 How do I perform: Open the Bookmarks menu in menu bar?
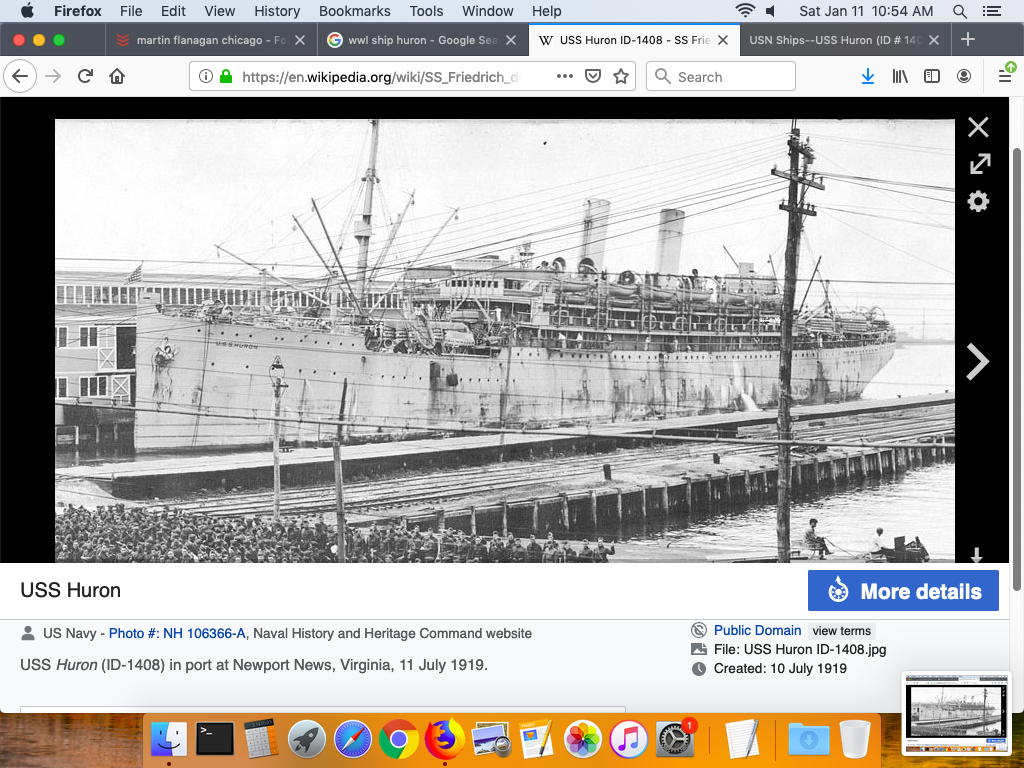coord(354,11)
